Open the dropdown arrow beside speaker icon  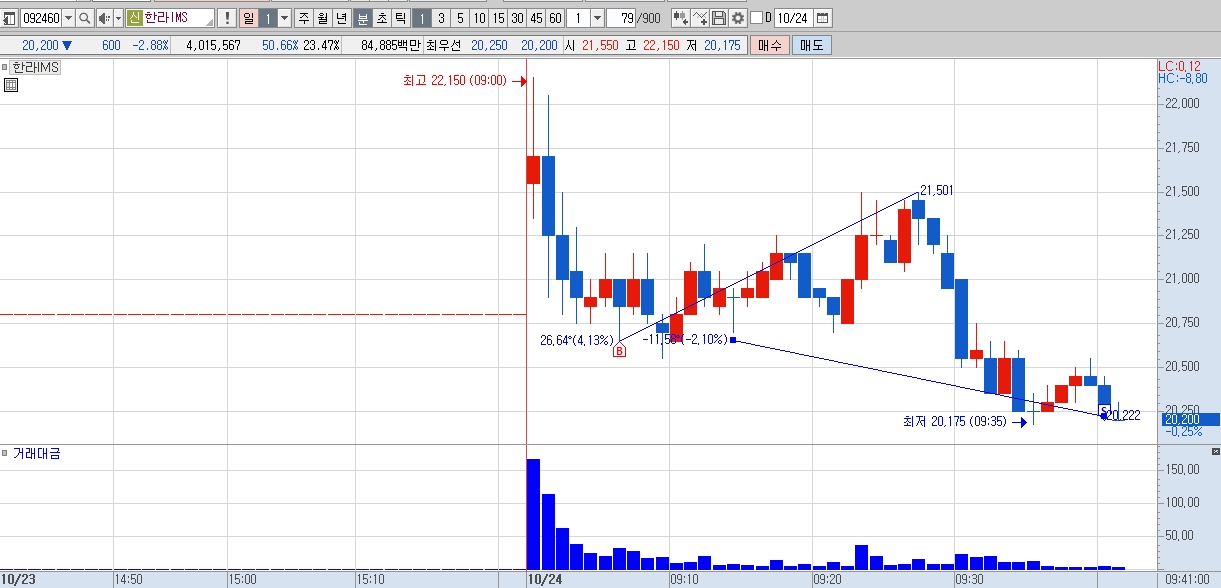[118, 18]
